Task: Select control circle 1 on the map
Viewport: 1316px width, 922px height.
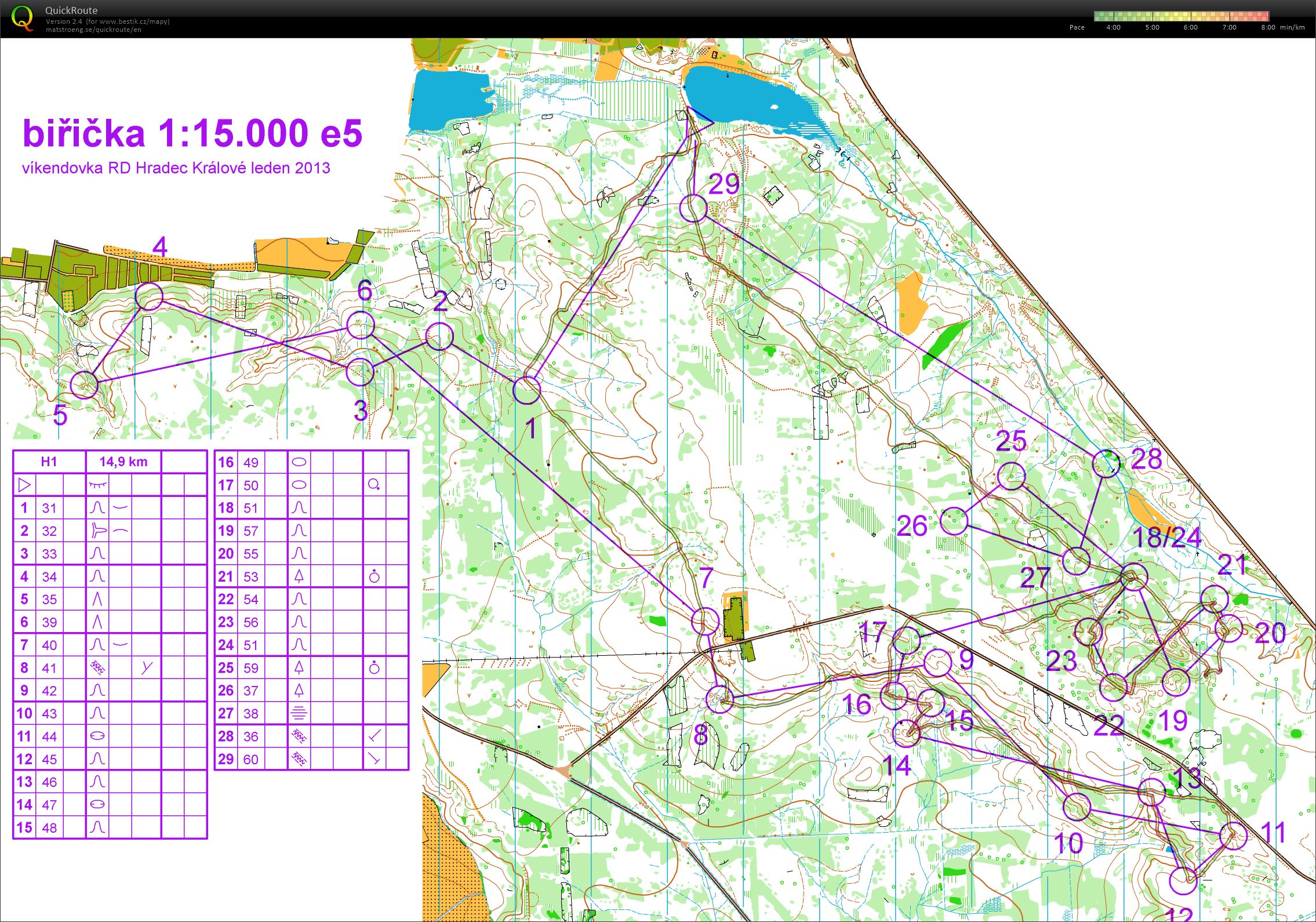Action: coord(527,390)
